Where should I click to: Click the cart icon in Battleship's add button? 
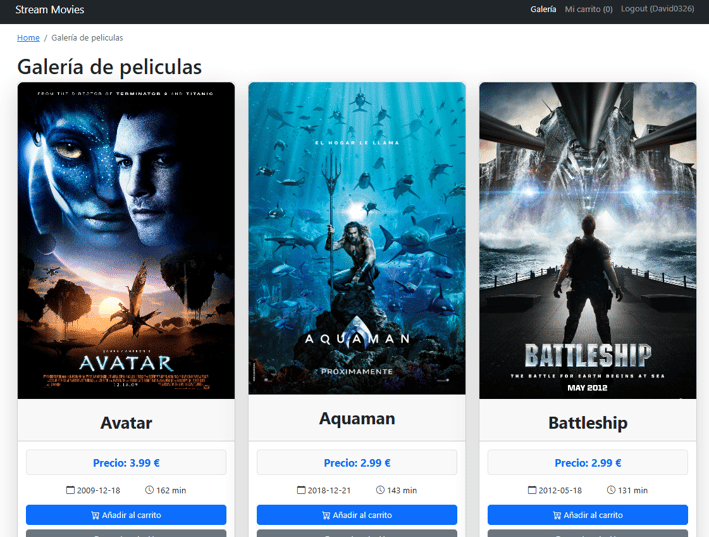pyautogui.click(x=557, y=515)
